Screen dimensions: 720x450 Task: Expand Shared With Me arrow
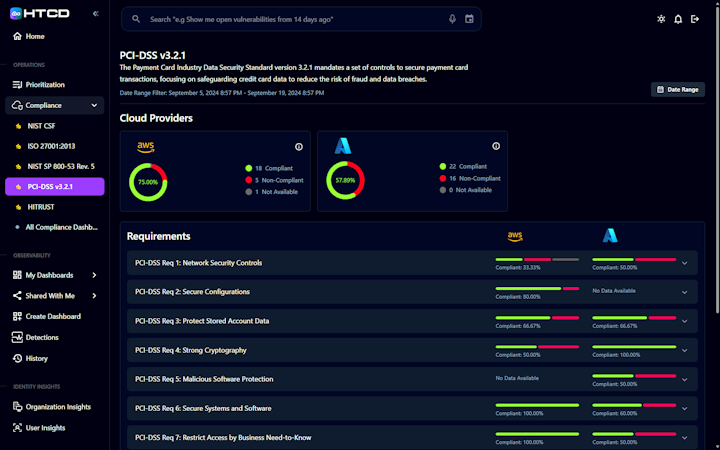point(94,296)
